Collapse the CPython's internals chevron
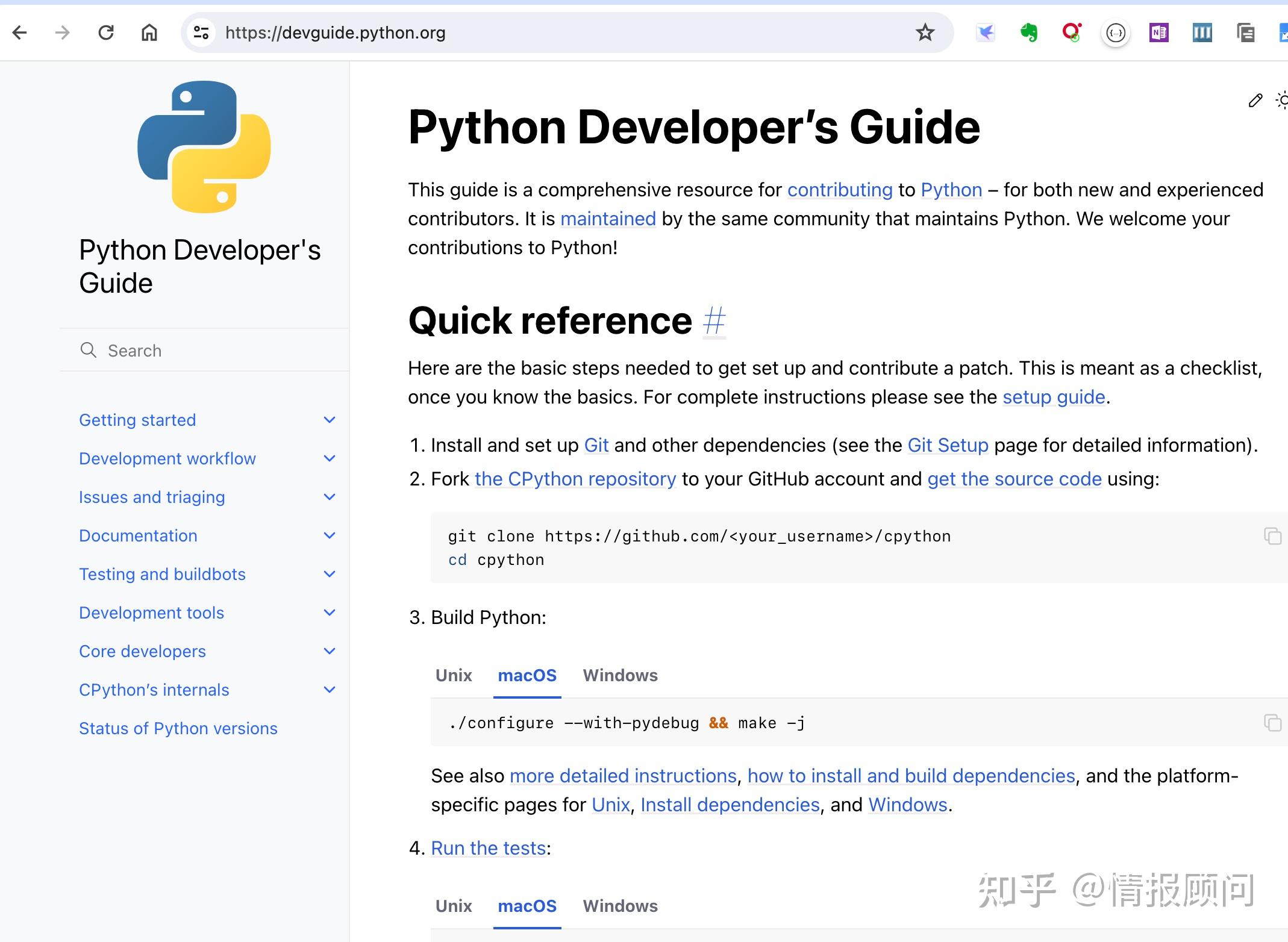 [330, 689]
